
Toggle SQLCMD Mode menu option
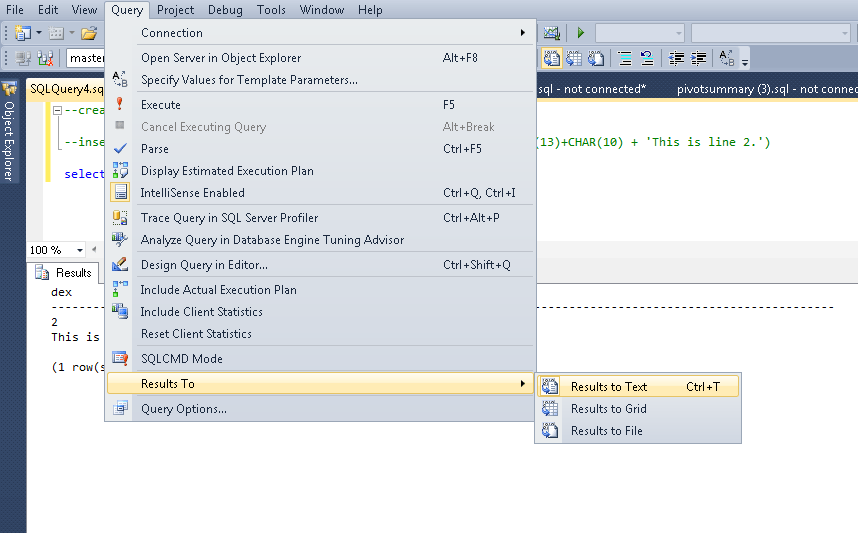pyautogui.click(x=181, y=359)
